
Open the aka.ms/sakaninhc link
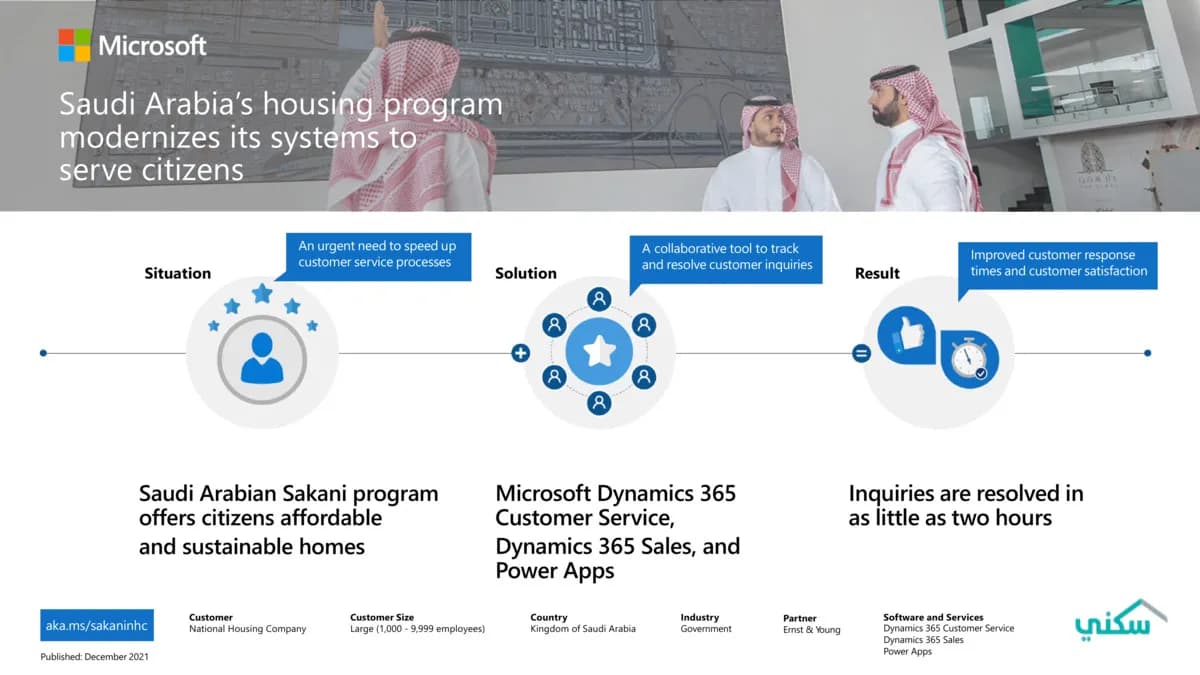point(97,626)
